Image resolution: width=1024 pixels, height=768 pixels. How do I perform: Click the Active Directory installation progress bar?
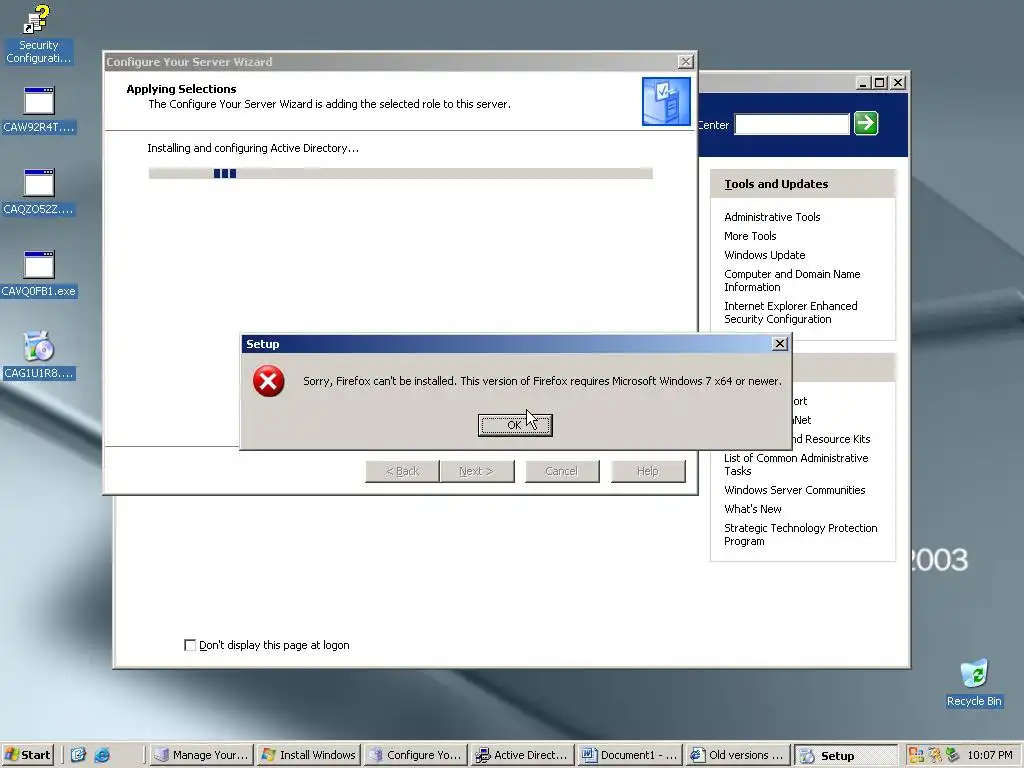click(400, 173)
